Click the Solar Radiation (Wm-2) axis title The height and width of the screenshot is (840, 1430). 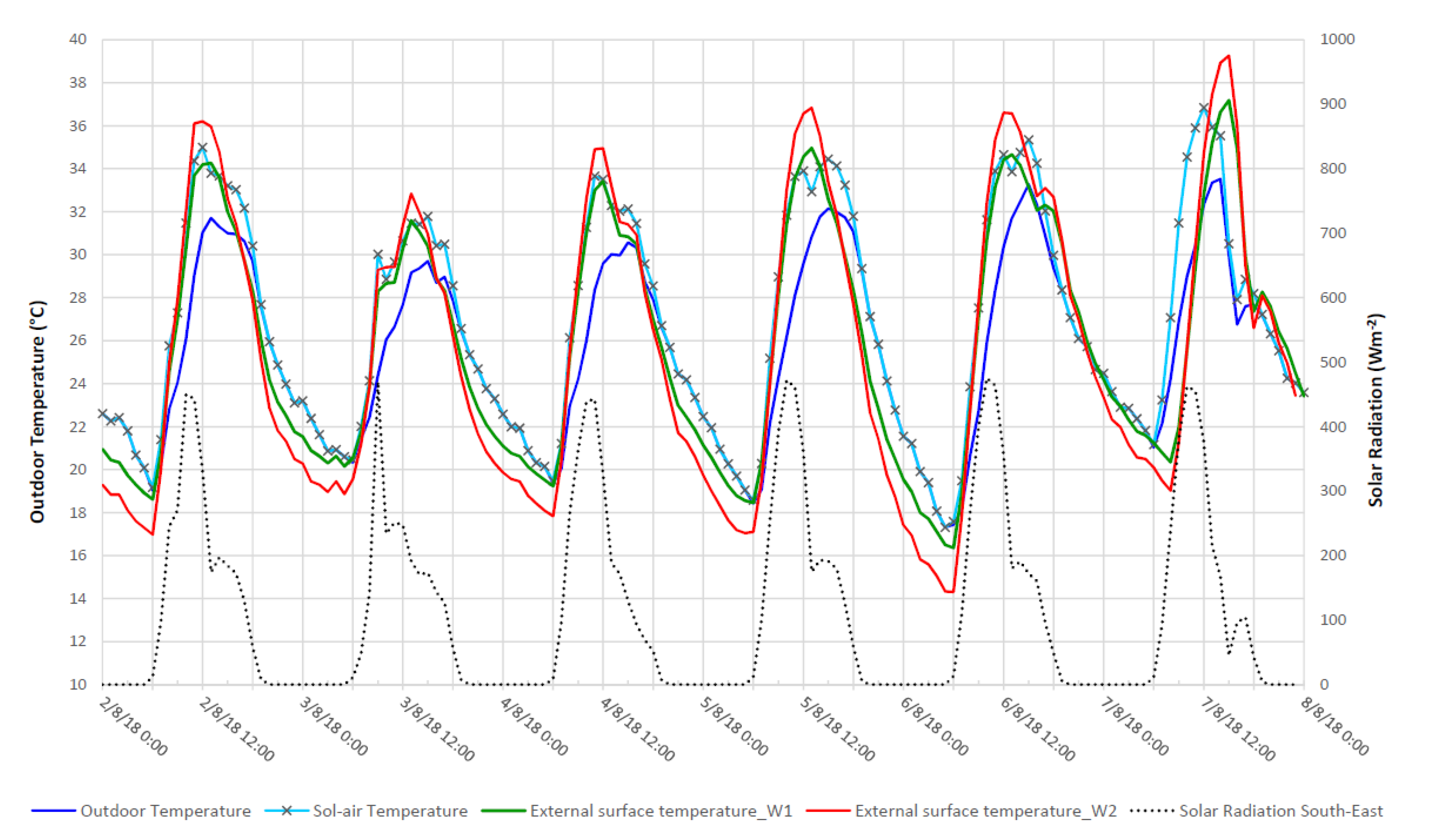pos(1376,410)
